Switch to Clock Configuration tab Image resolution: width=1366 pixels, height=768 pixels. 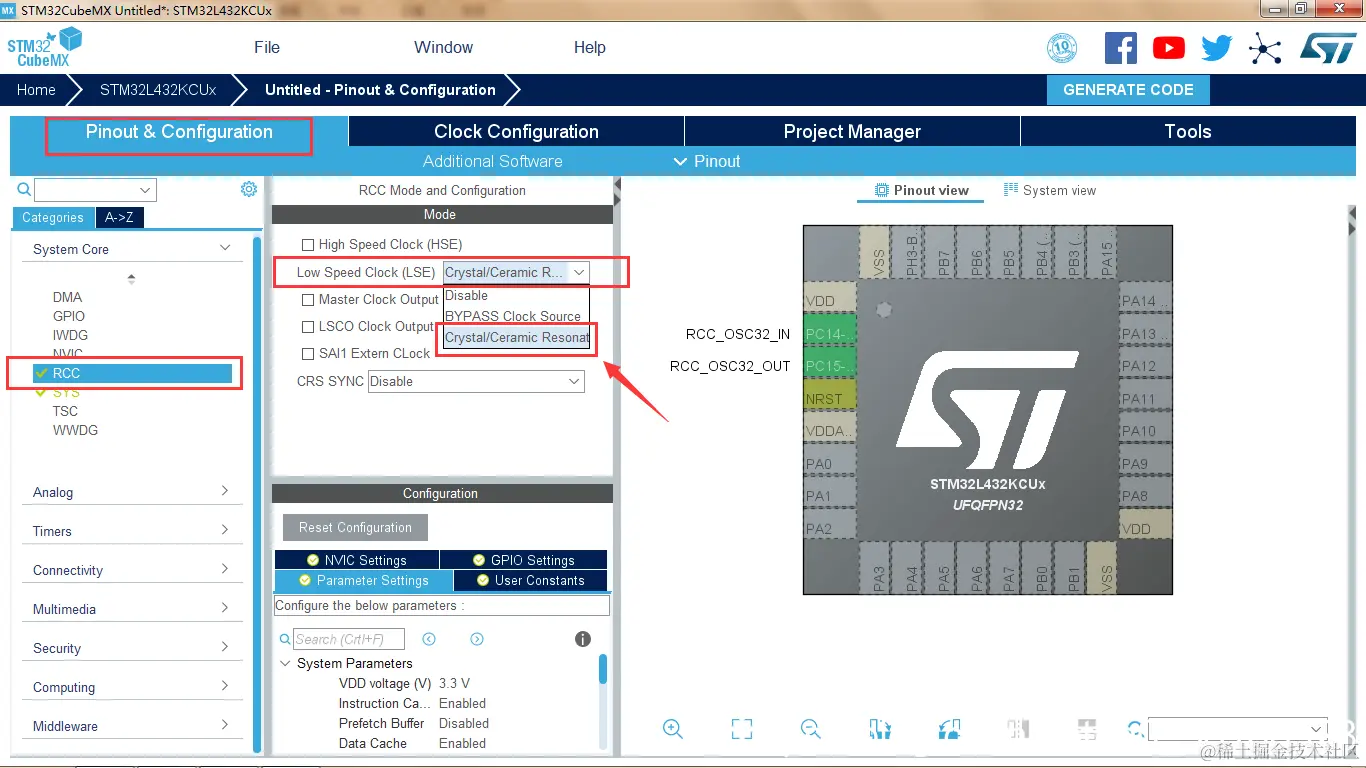coord(516,131)
